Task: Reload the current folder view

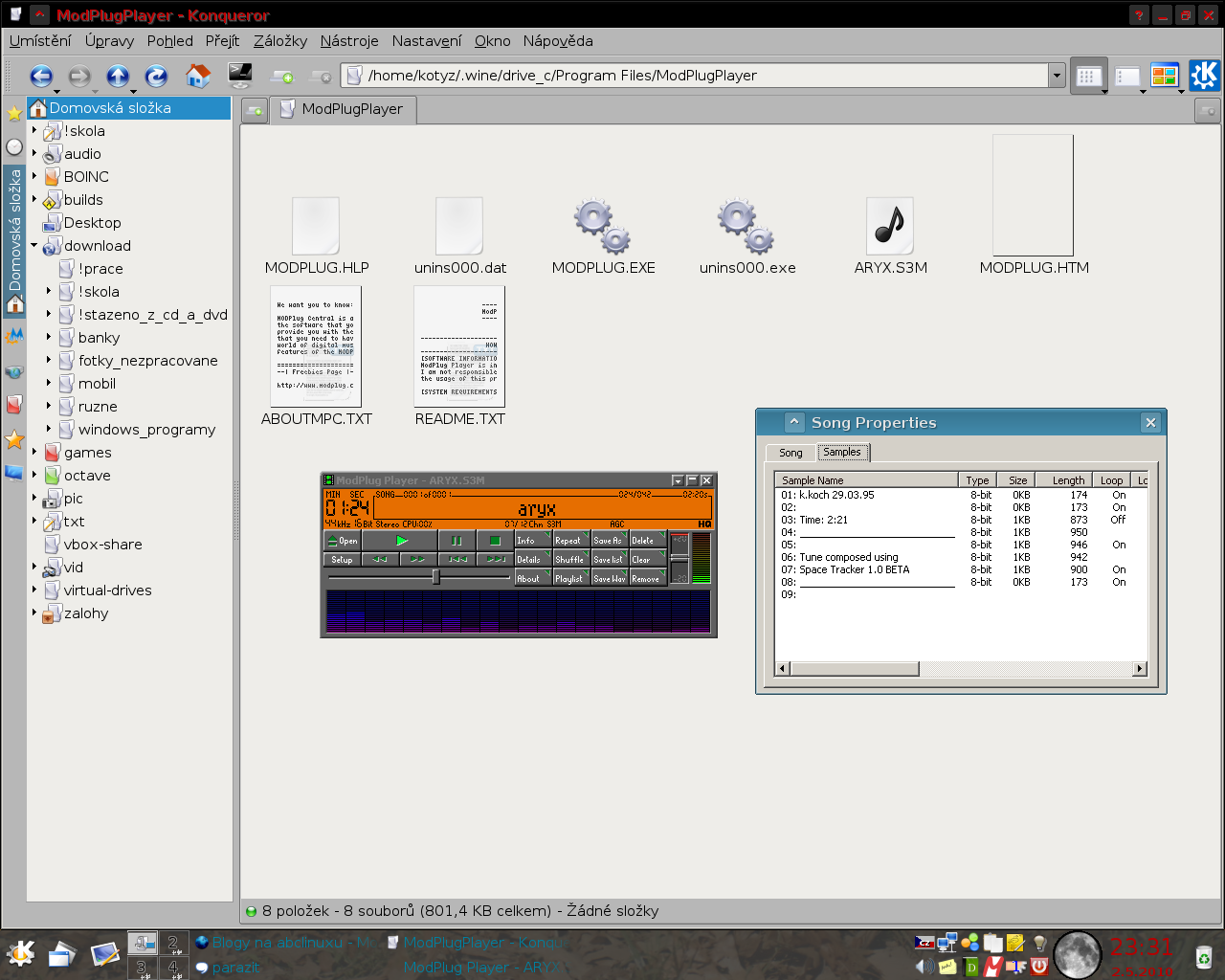Action: 156,76
